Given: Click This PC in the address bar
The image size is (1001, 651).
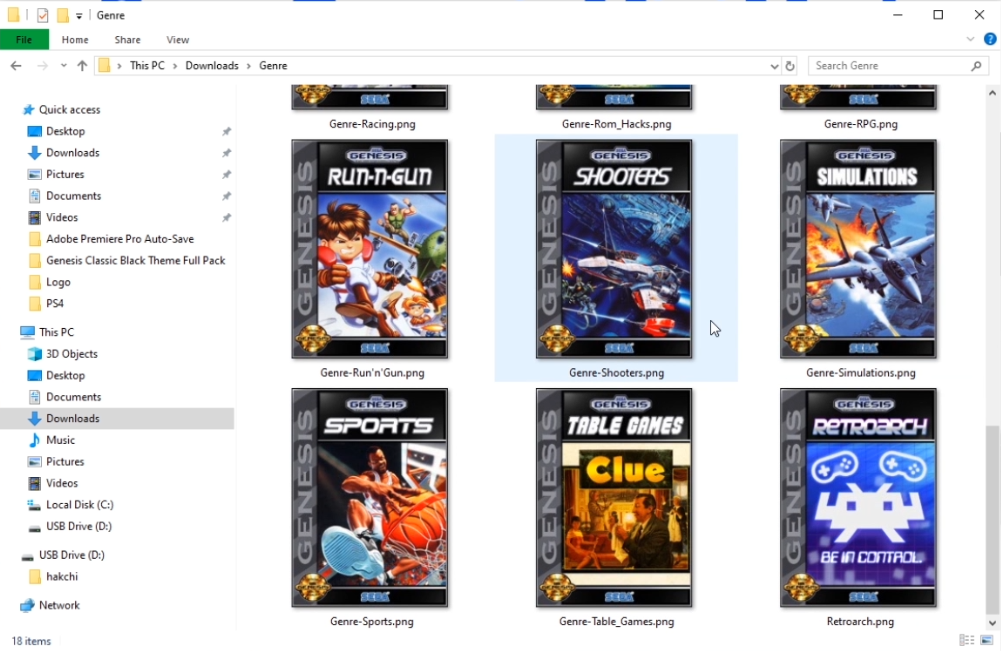Looking at the screenshot, I should coord(147,66).
